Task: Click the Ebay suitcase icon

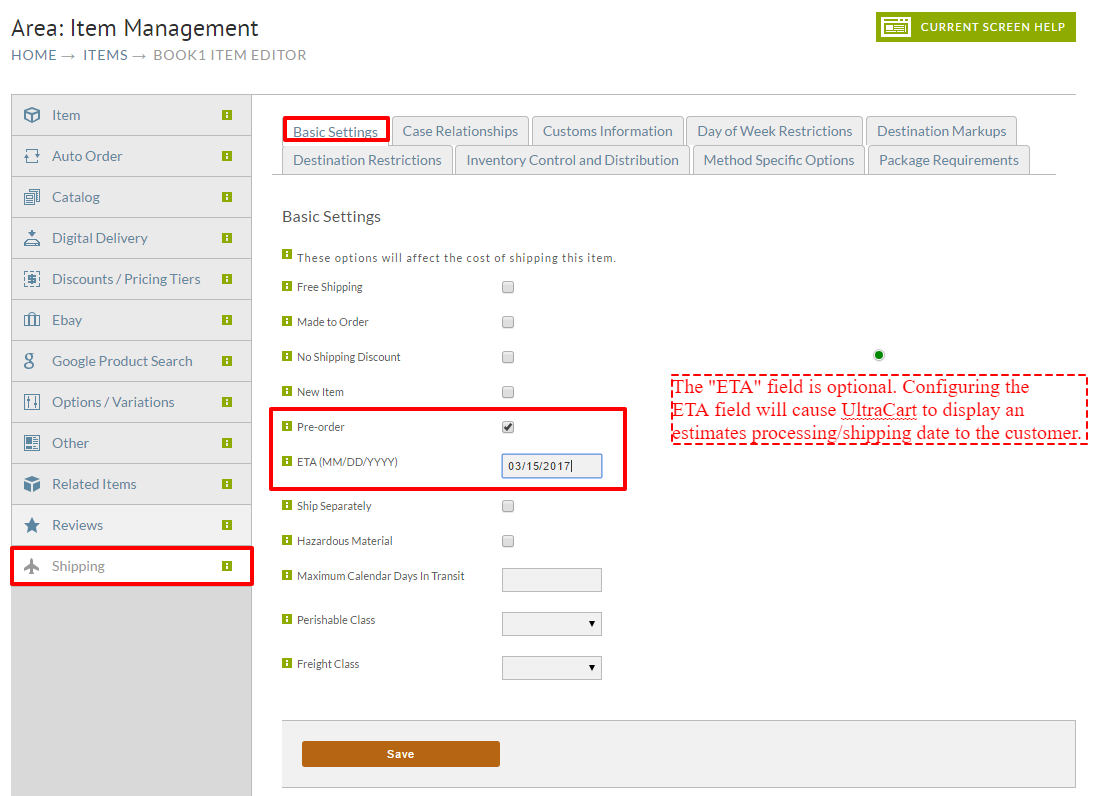Action: click(32, 320)
